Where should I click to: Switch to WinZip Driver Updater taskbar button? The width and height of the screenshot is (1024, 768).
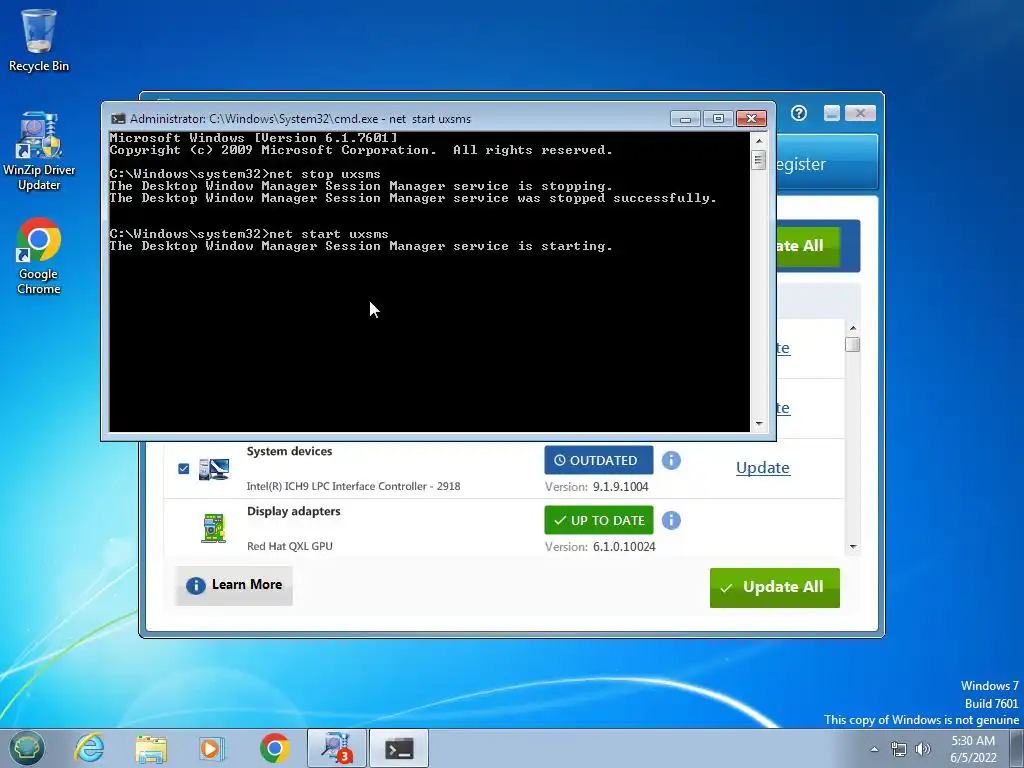click(x=337, y=748)
